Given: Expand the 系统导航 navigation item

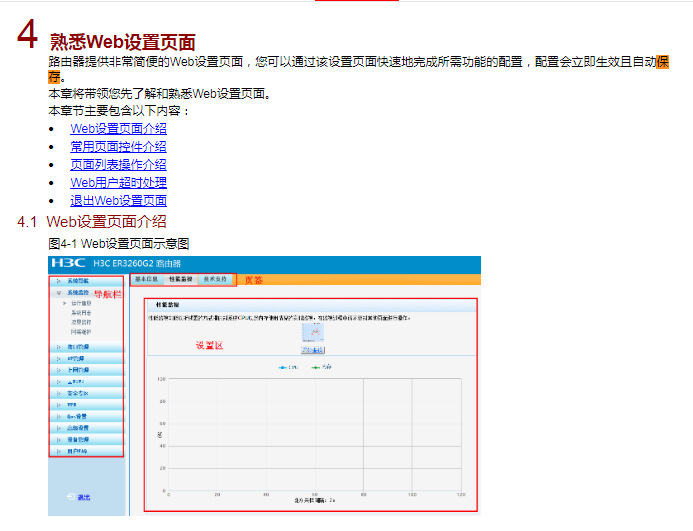Looking at the screenshot, I should coord(86,281).
